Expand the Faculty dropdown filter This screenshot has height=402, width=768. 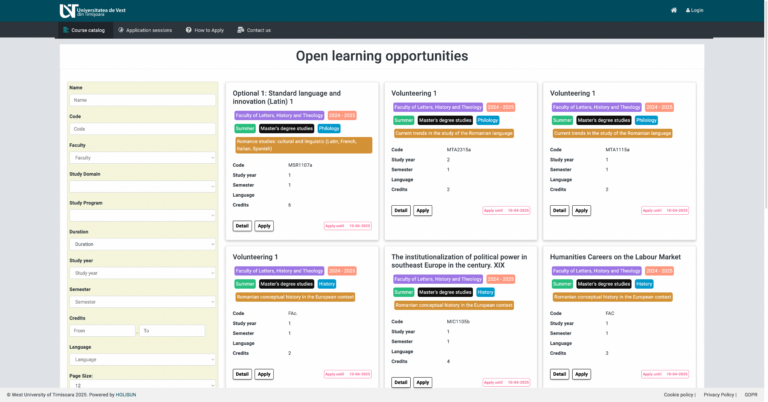point(142,158)
